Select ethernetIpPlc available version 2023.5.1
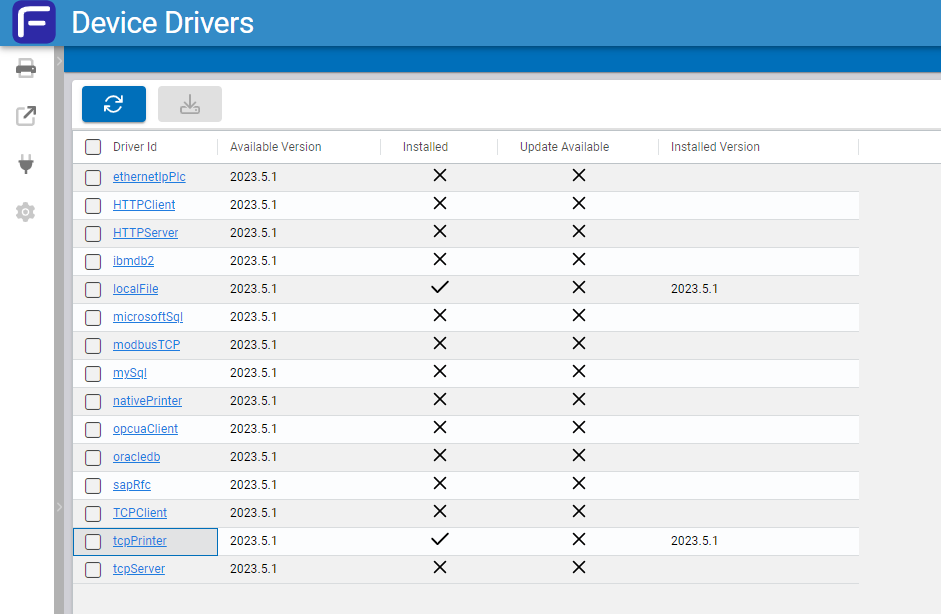Image resolution: width=941 pixels, height=614 pixels. coord(253,177)
